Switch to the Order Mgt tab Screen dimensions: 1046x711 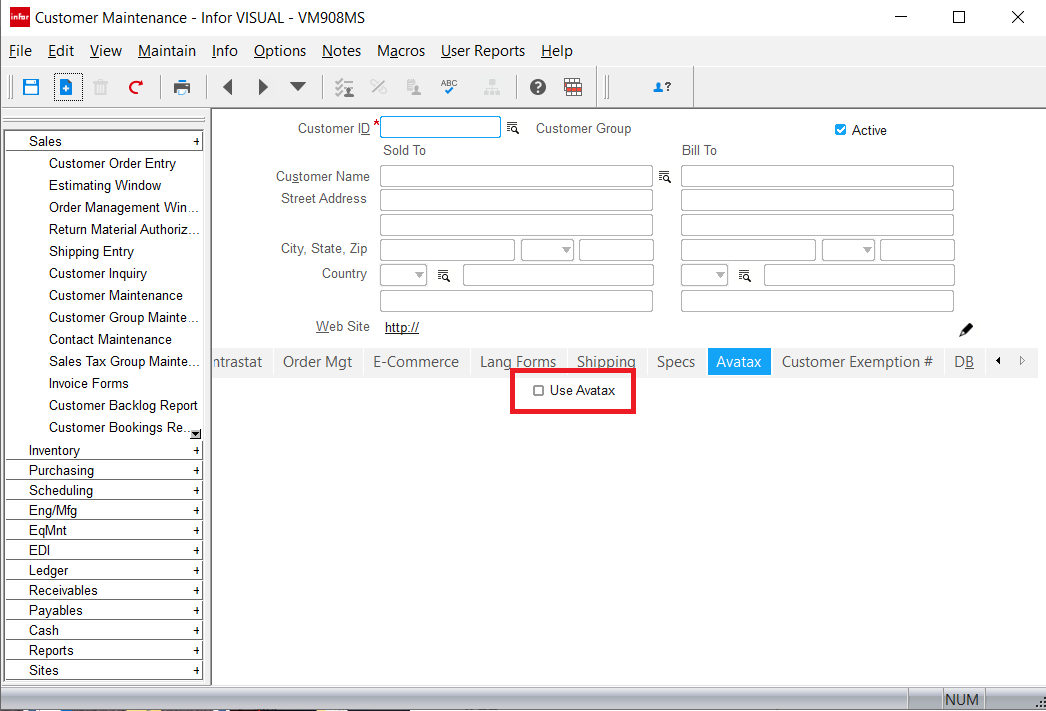pos(318,362)
